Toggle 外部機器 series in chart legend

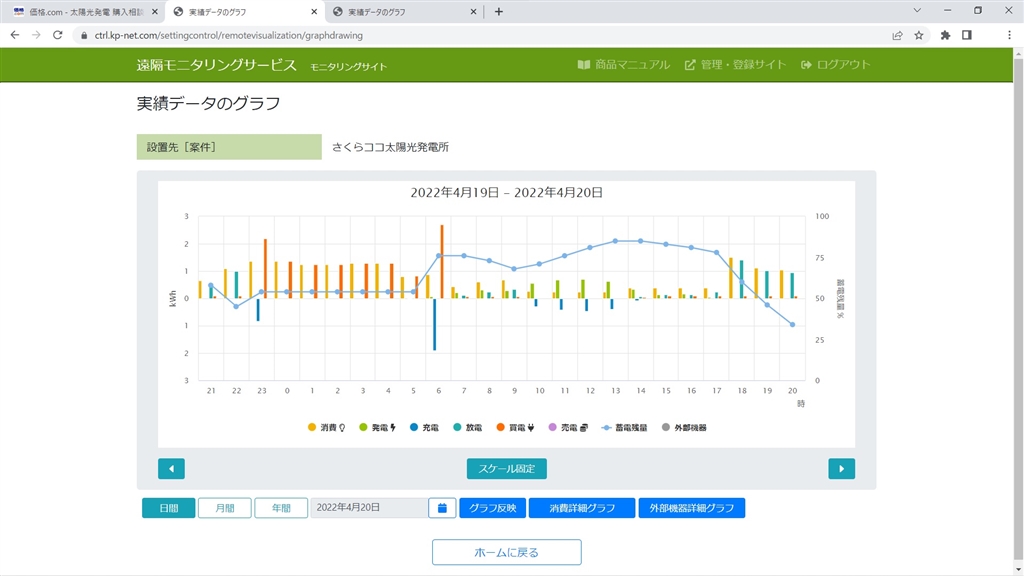coord(684,427)
